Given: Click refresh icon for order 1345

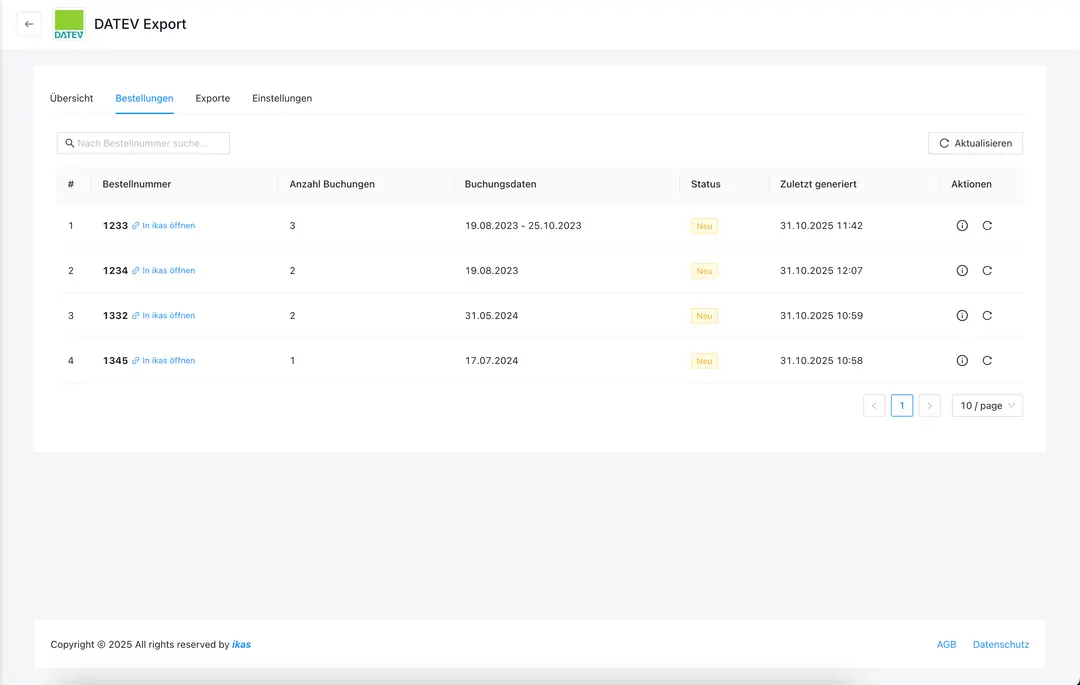Looking at the screenshot, I should coord(987,361).
